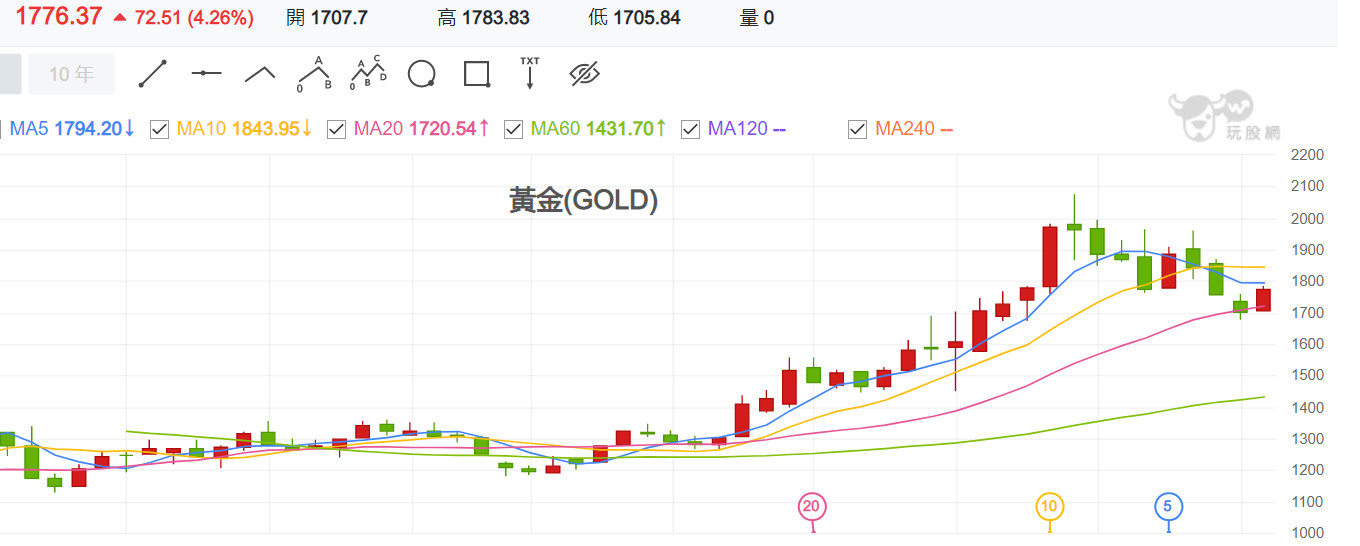Toggle the MA120 checkbox
This screenshot has height=546, width=1360.
pos(690,129)
